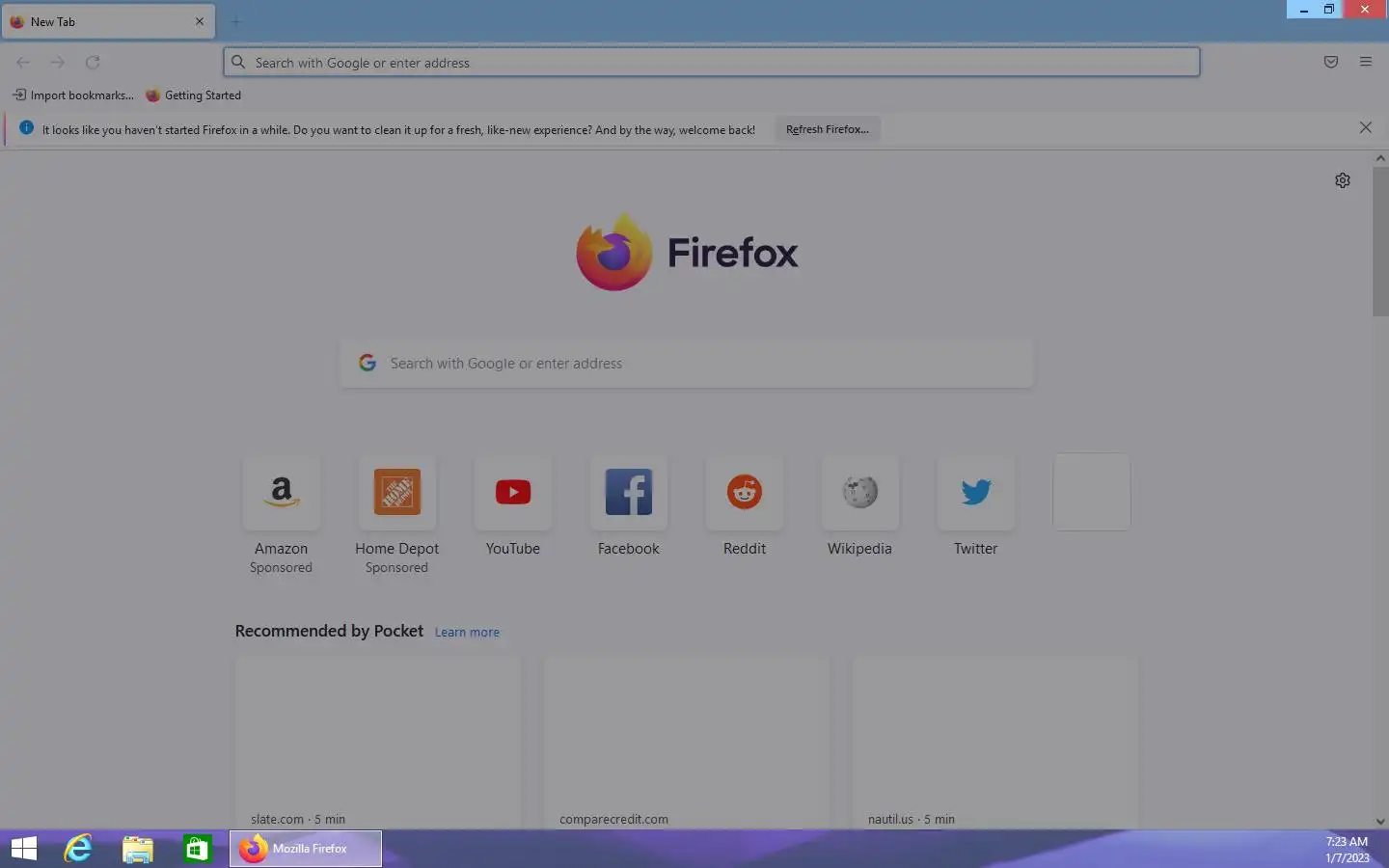Click the info icon in notification bar

[x=26, y=127]
